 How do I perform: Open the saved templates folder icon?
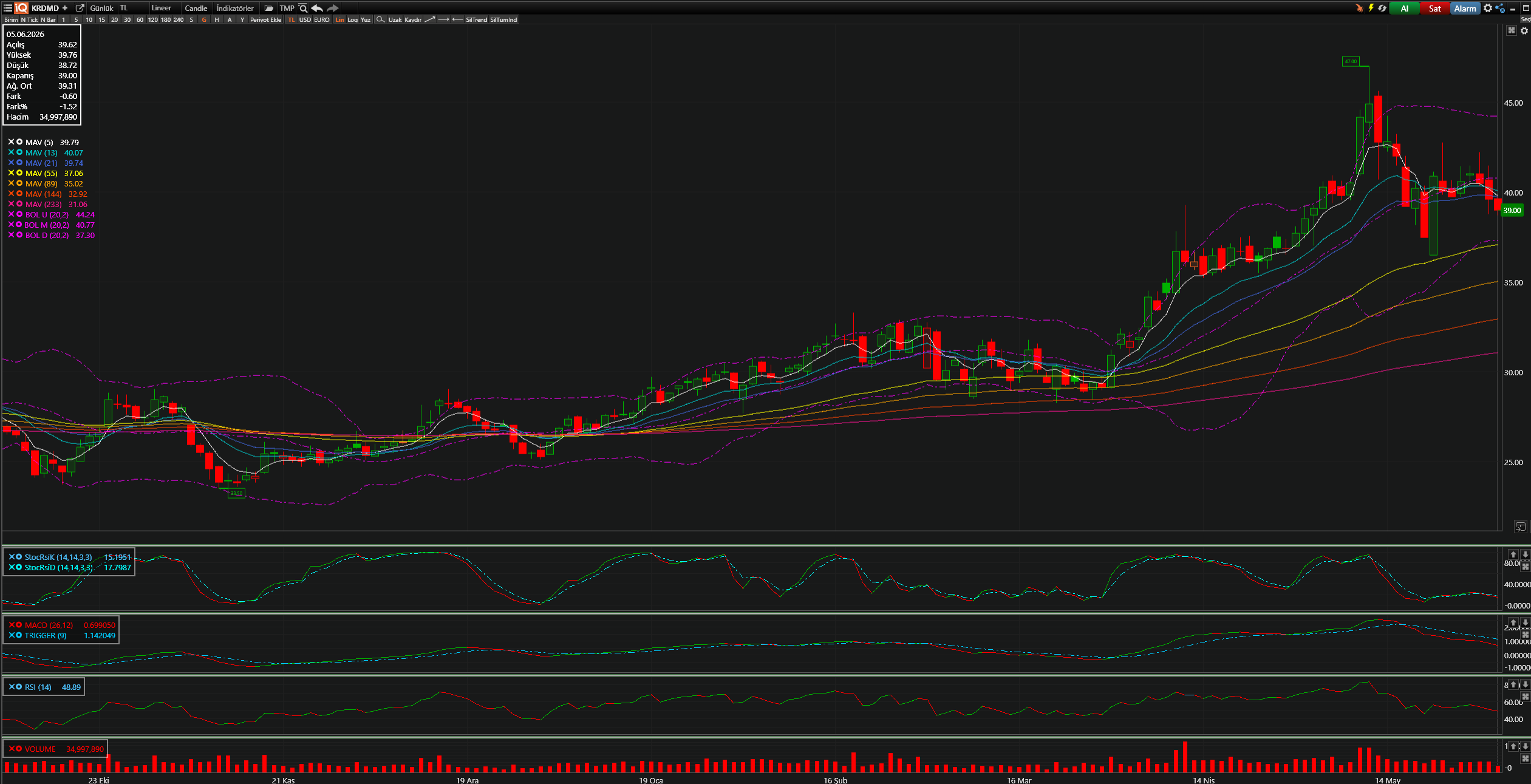coord(269,8)
